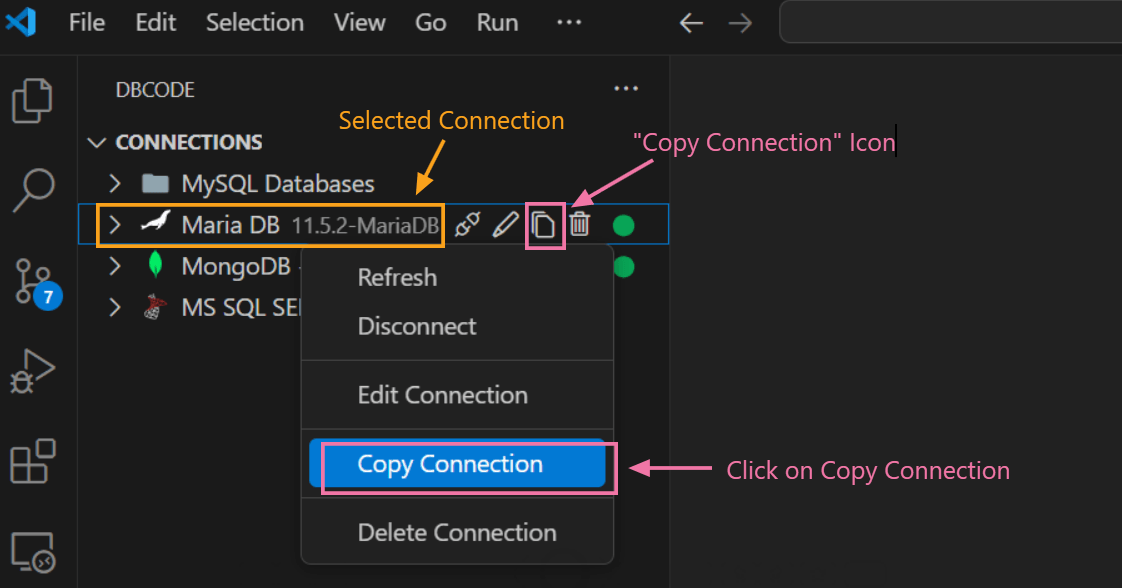Click the Copy Connection icon on Maria DB
This screenshot has height=588, width=1122.
pyautogui.click(x=543, y=225)
